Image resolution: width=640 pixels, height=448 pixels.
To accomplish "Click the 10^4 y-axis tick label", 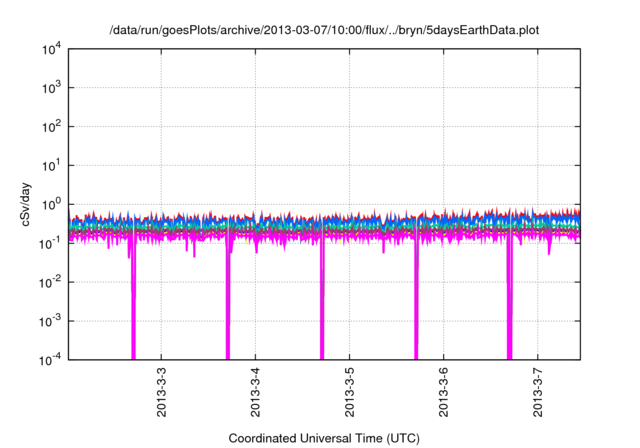I will 51,50.
